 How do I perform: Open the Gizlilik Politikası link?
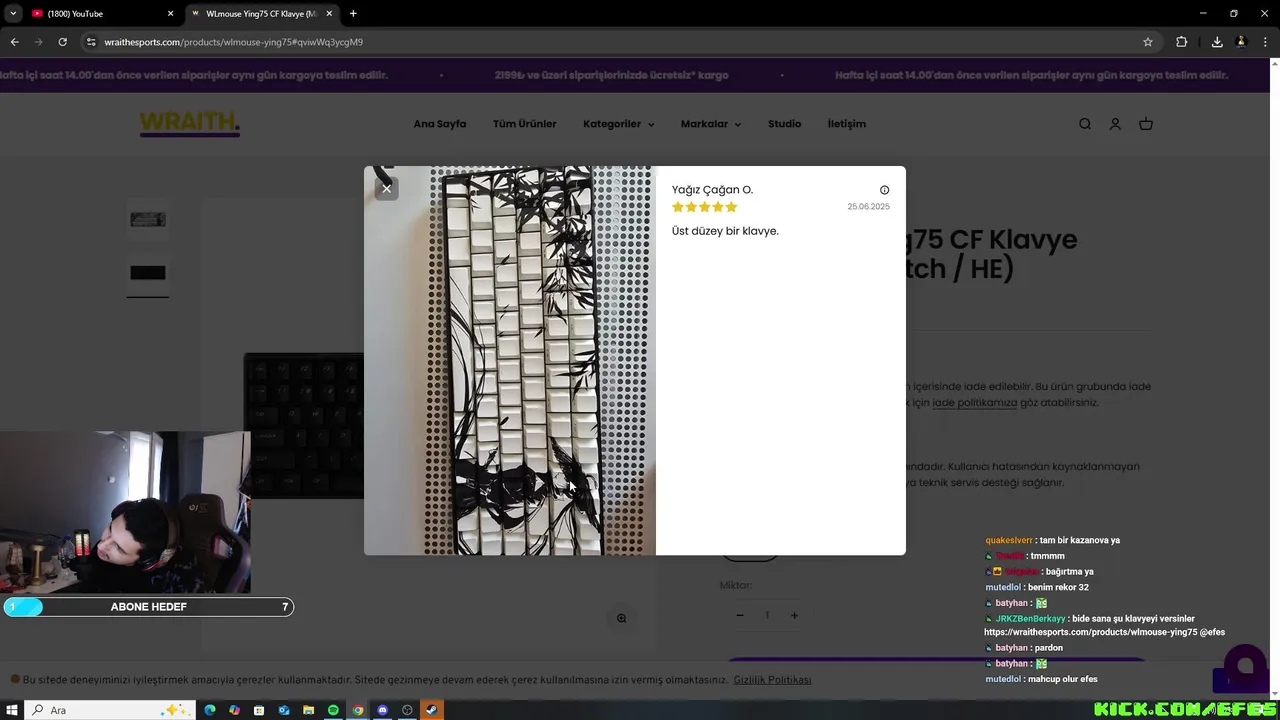[772, 680]
